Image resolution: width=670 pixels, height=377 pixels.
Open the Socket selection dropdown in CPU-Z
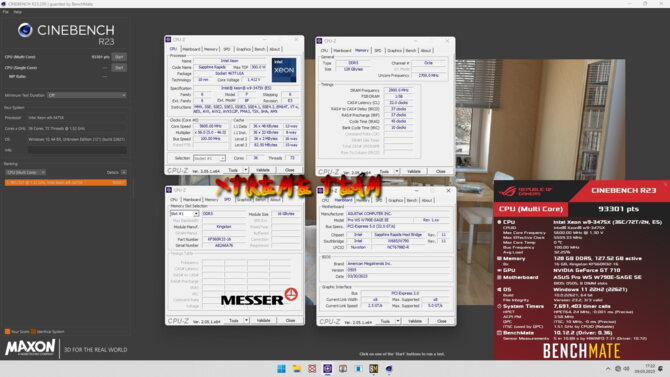coord(209,158)
